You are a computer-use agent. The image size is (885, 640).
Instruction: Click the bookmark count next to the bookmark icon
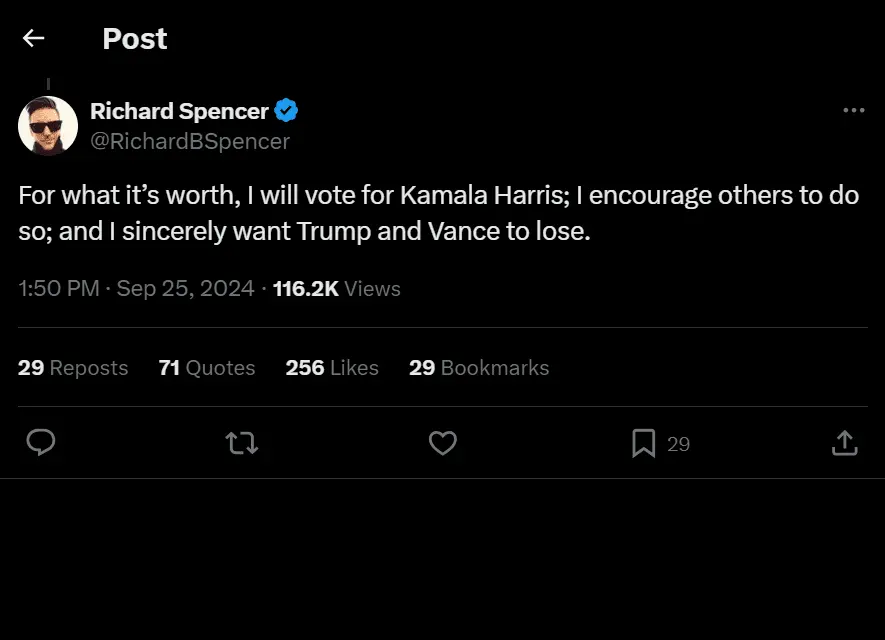(x=678, y=444)
